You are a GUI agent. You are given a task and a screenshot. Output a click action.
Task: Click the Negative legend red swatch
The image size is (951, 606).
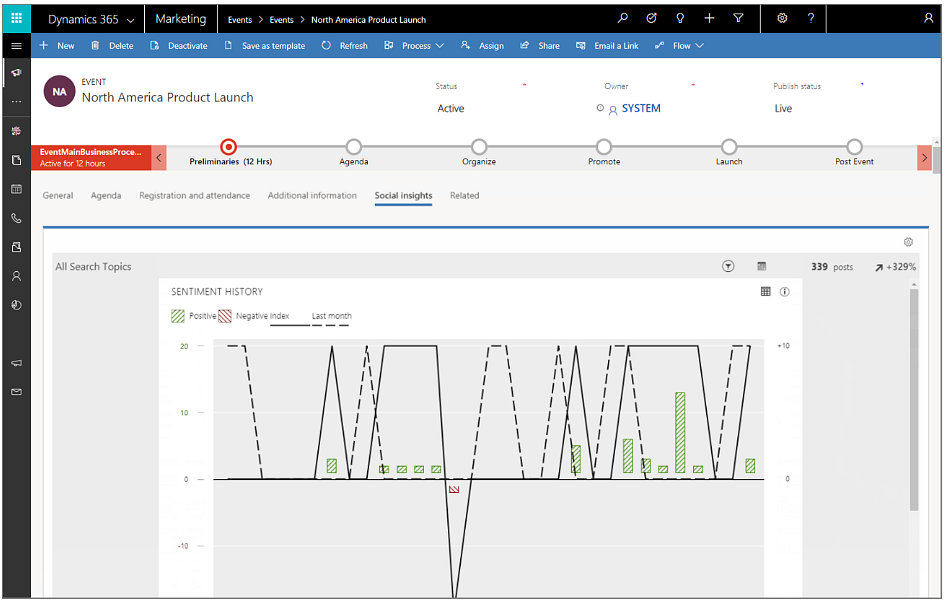[x=225, y=316]
